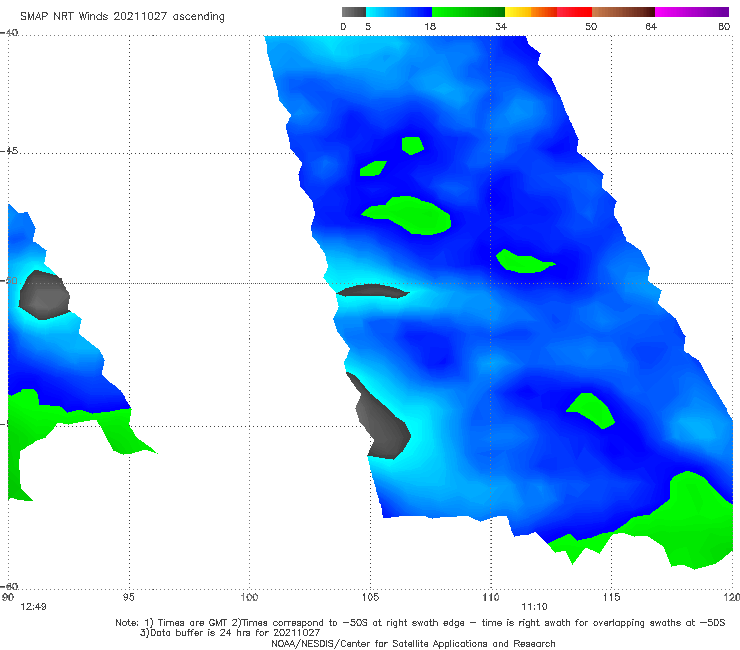
Task: Click the thin gray low-wind sliver near 50S 105E
Action: point(372,291)
